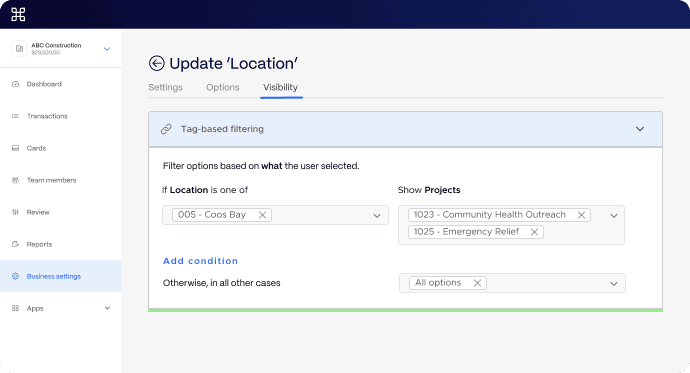Click the Transactions list icon
This screenshot has height=373, width=690.
(15, 116)
